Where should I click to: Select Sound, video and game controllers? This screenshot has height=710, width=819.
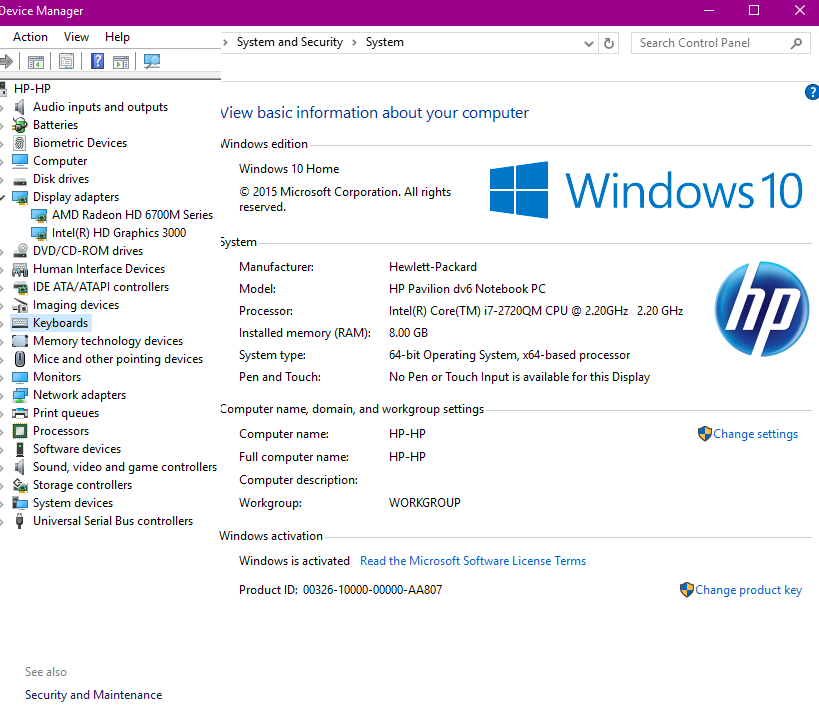(x=125, y=467)
